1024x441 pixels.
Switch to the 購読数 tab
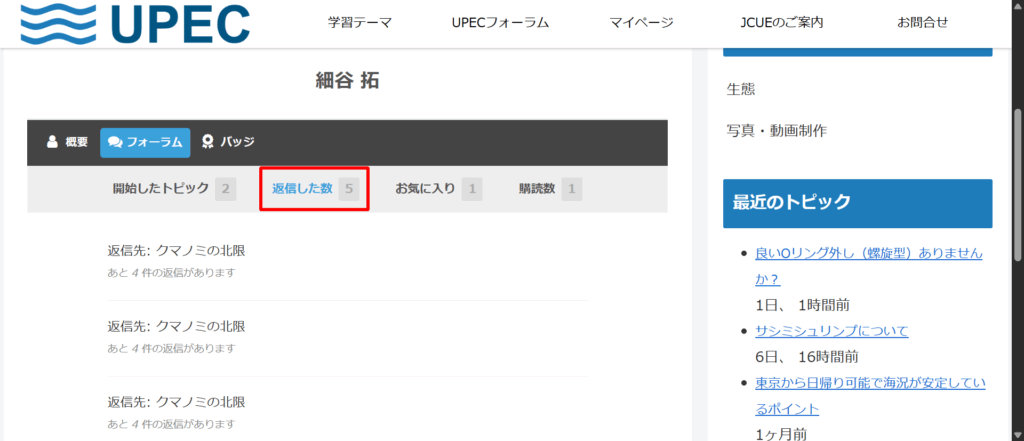(x=537, y=188)
